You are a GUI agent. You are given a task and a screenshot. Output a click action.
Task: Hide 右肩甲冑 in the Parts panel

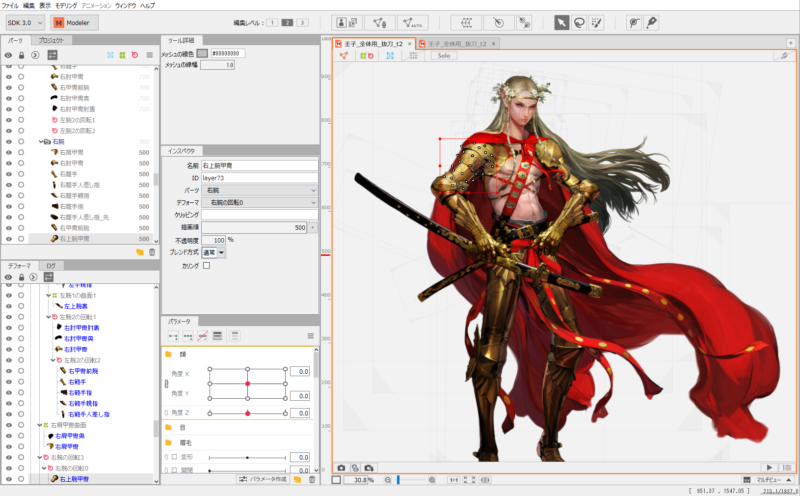[9, 152]
